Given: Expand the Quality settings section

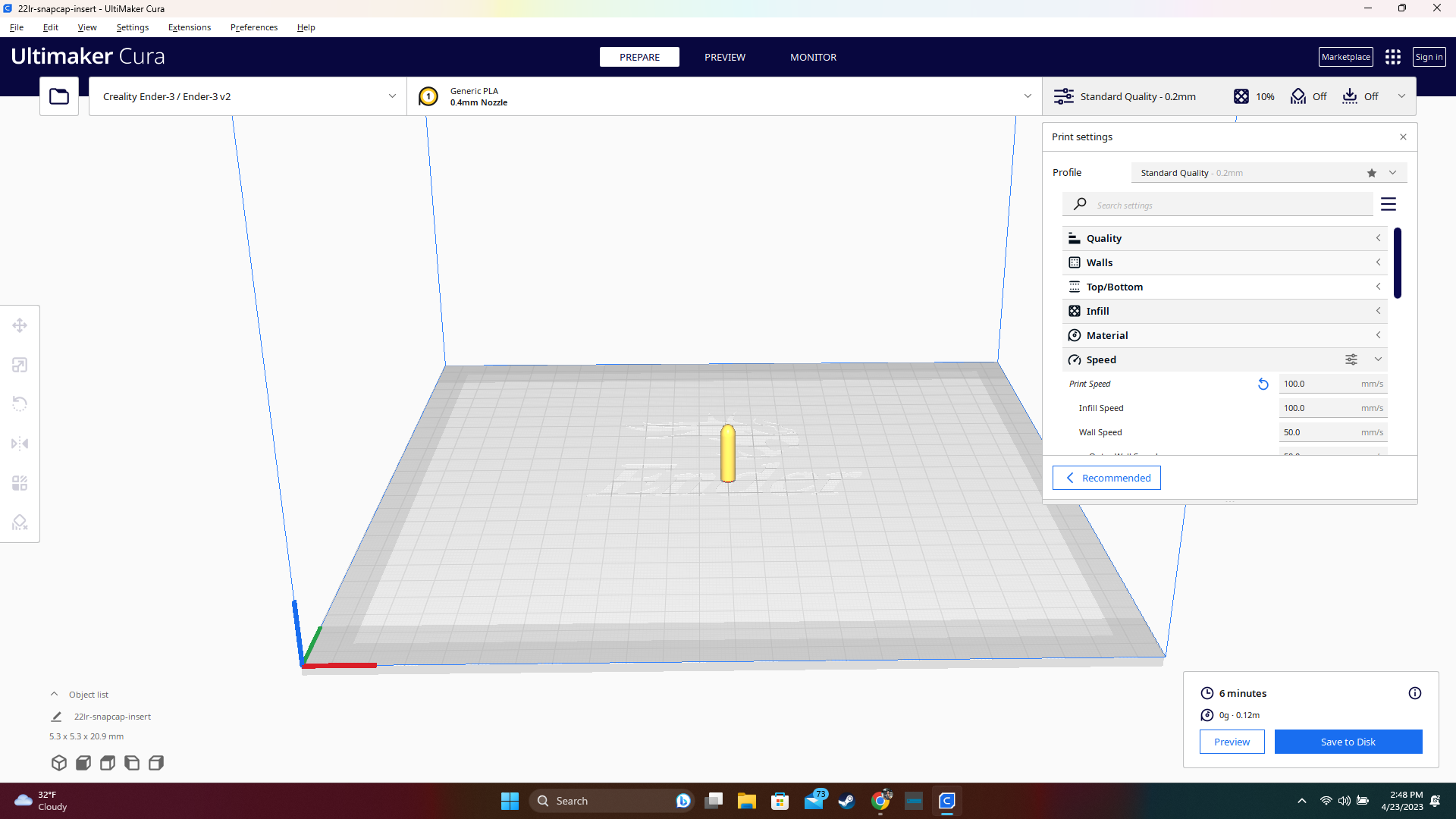Looking at the screenshot, I should pos(1225,238).
